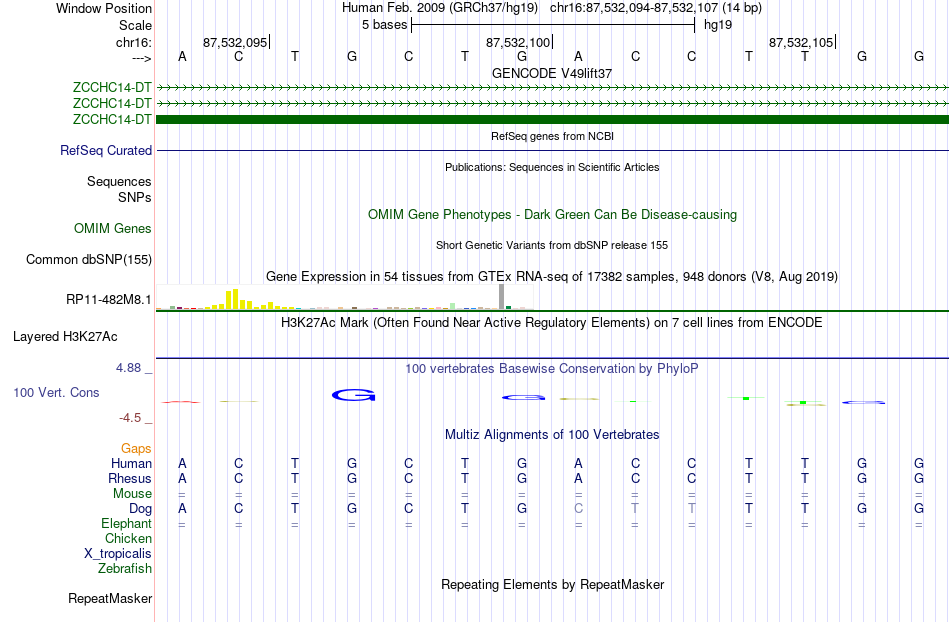Select the X_tropicalis alignment row label
Image resolution: width=950 pixels, height=622 pixels.
pyautogui.click(x=118, y=554)
